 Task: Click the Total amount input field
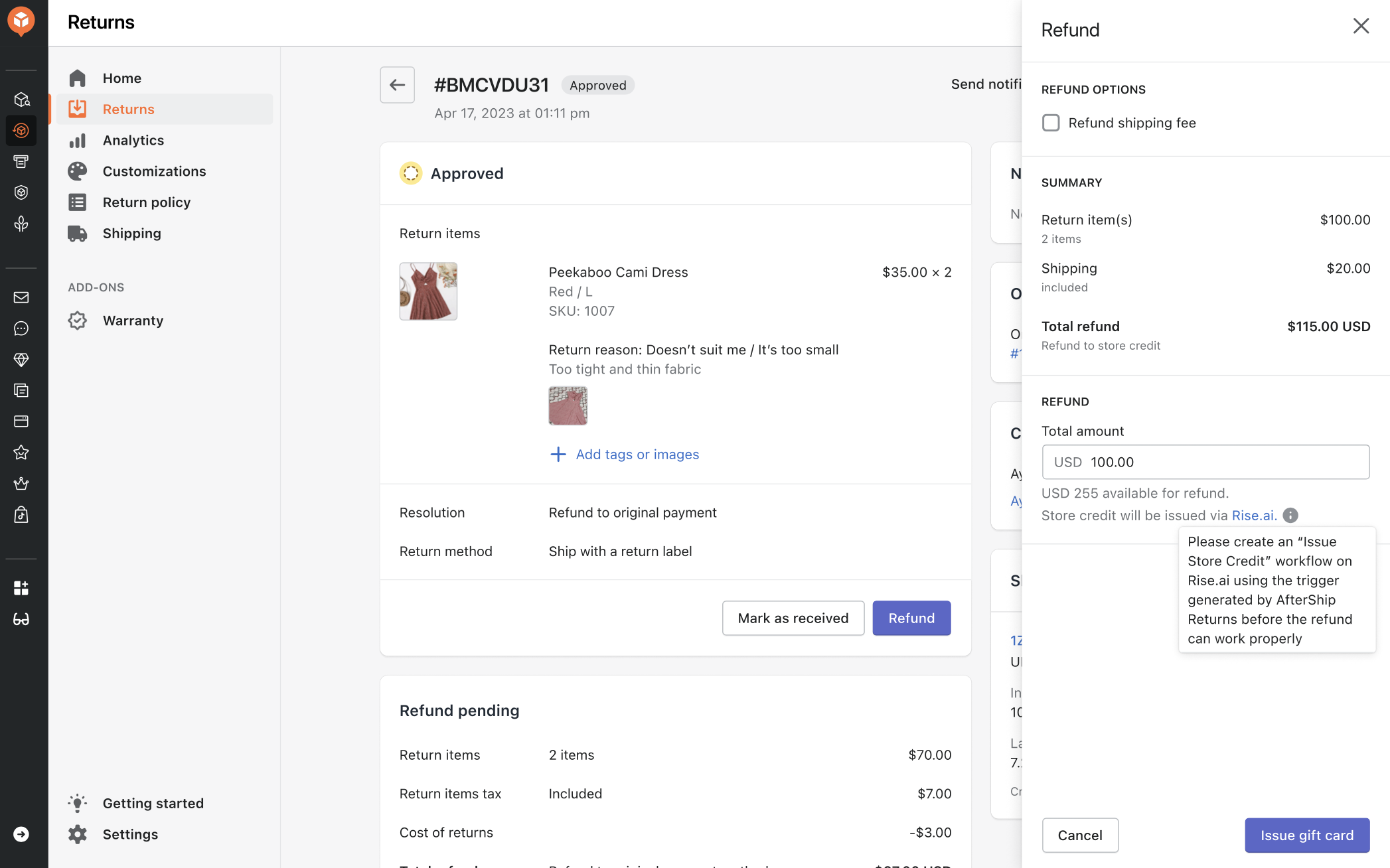1205,462
